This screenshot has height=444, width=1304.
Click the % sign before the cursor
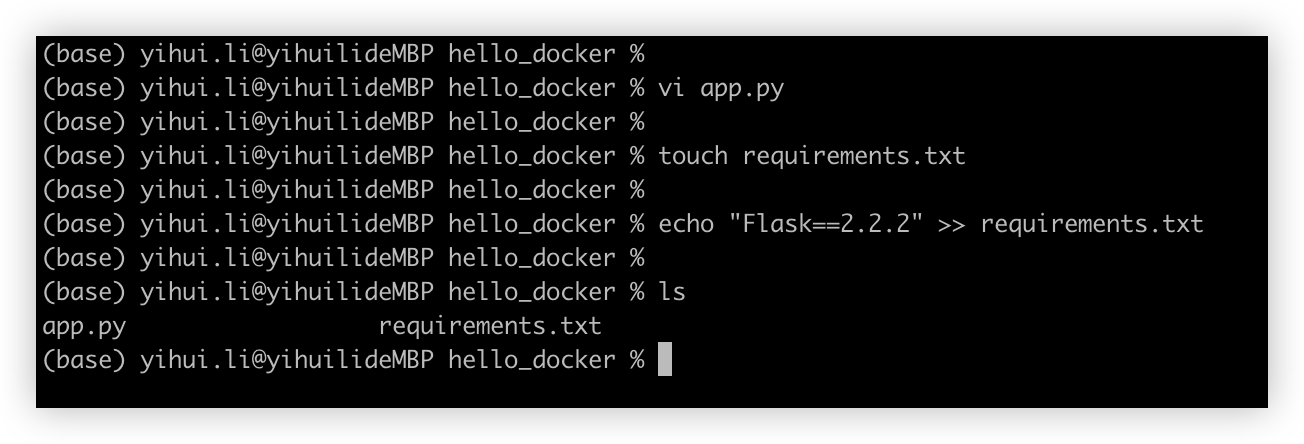(x=637, y=360)
